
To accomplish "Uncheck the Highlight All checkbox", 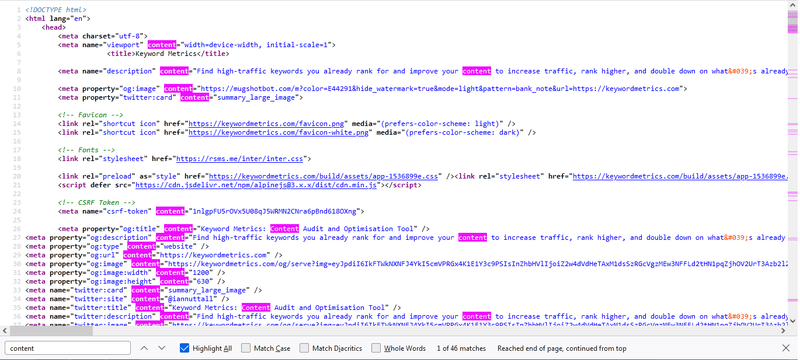I will (x=184, y=348).
